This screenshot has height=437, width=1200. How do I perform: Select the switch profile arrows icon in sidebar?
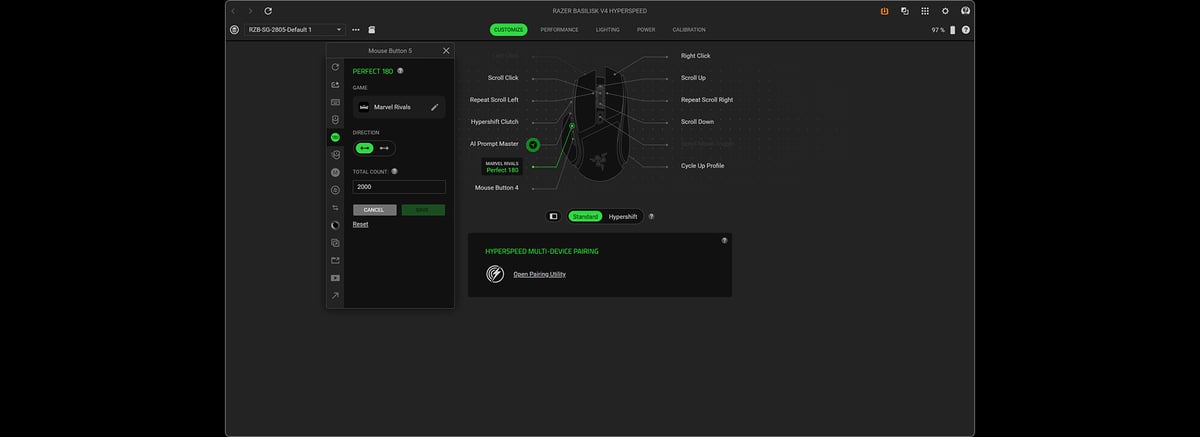335,207
